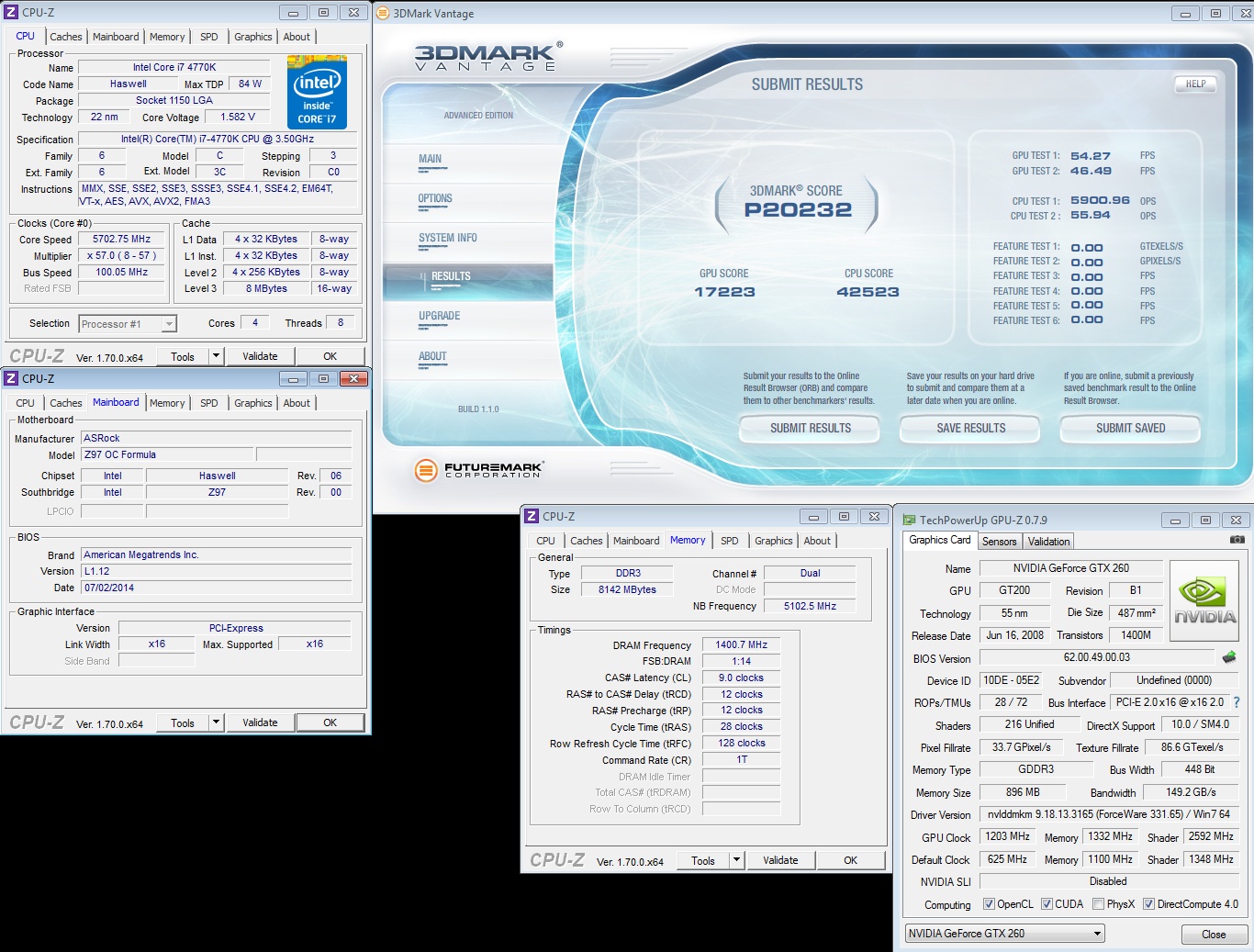Switch to the Sensors tab in GPU-Z
1254x952 pixels.
pyautogui.click(x=1000, y=542)
